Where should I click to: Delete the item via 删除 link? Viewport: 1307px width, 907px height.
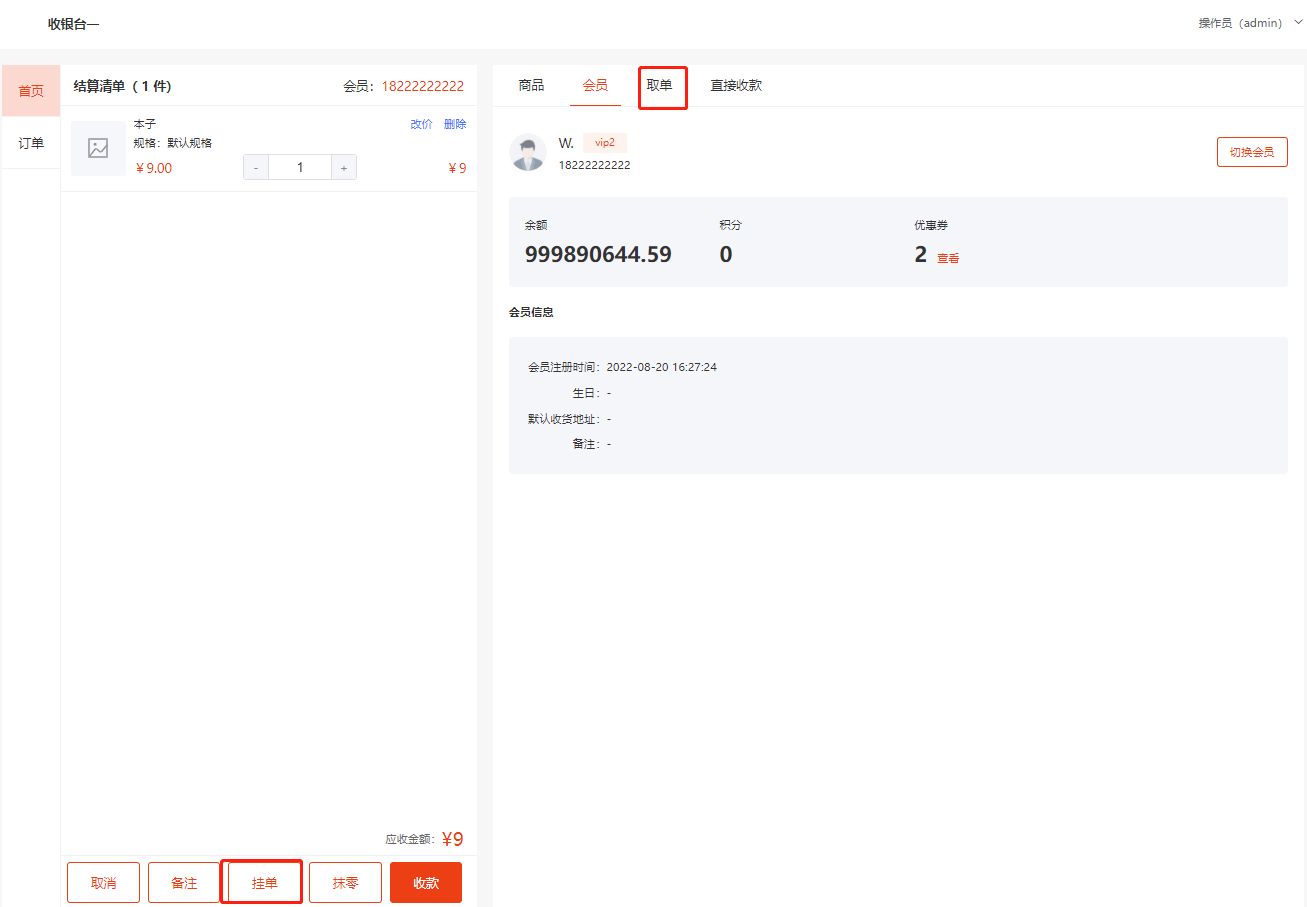(455, 124)
